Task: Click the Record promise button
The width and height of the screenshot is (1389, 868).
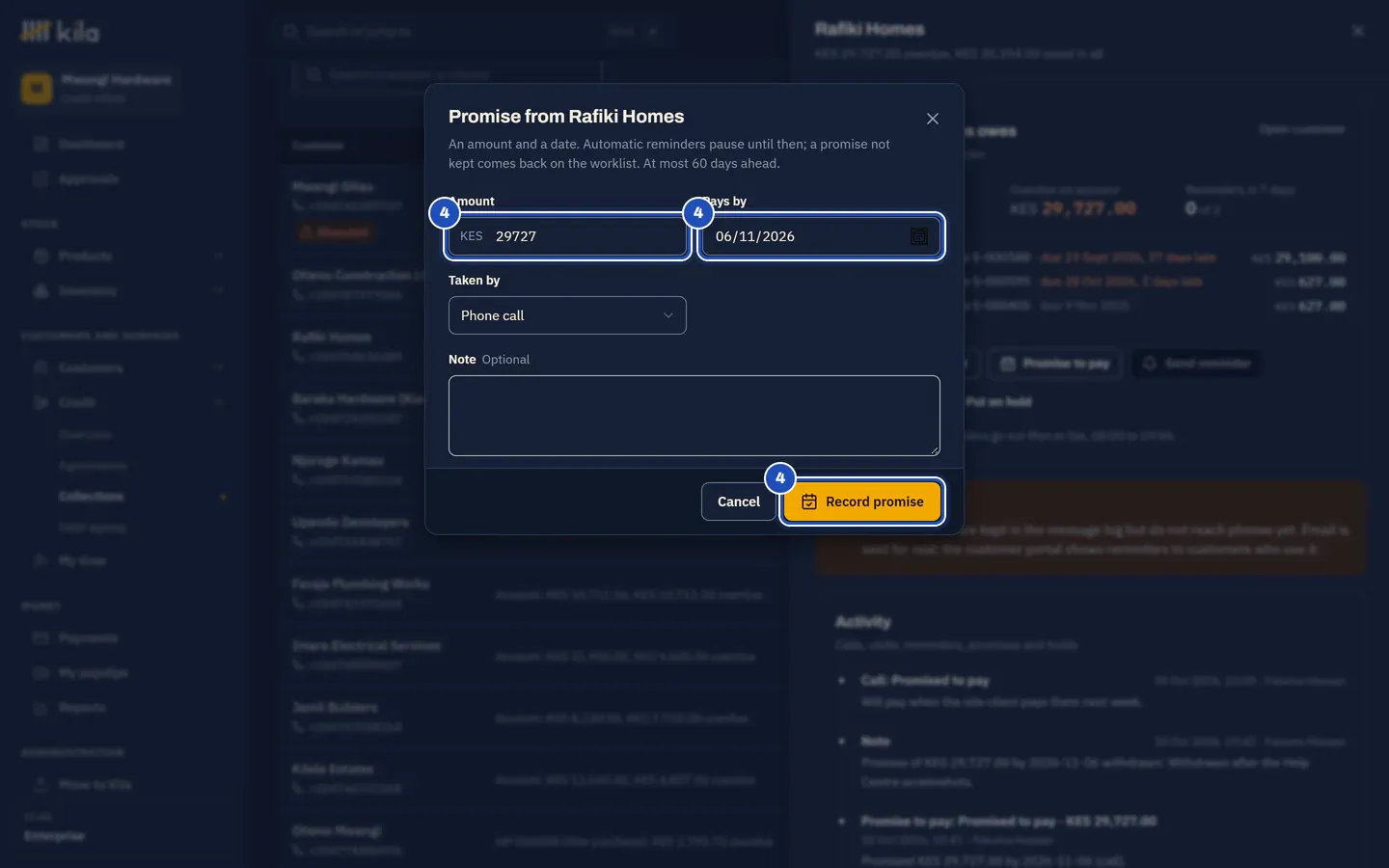Action: (862, 502)
